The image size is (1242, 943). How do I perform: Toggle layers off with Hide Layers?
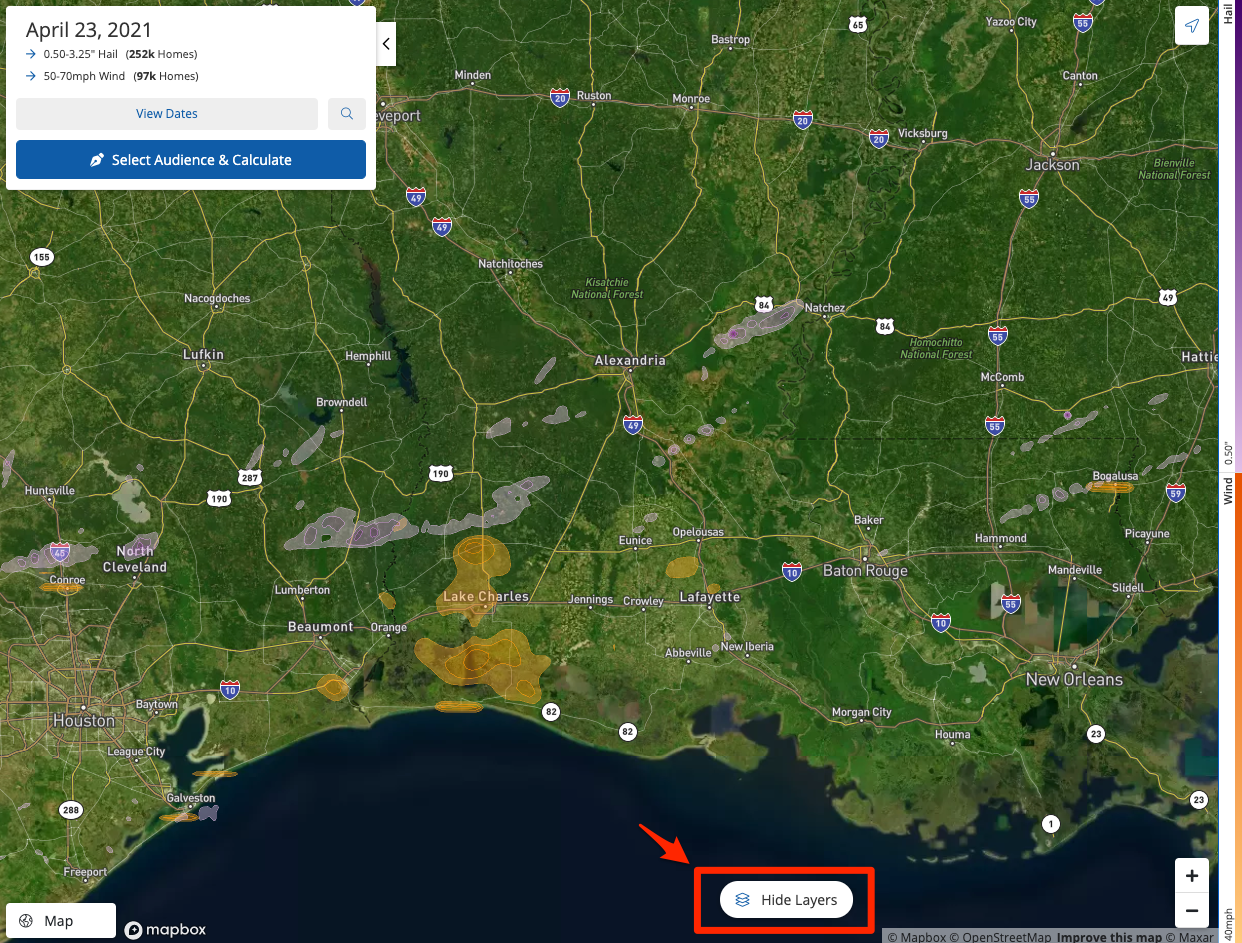[786, 900]
